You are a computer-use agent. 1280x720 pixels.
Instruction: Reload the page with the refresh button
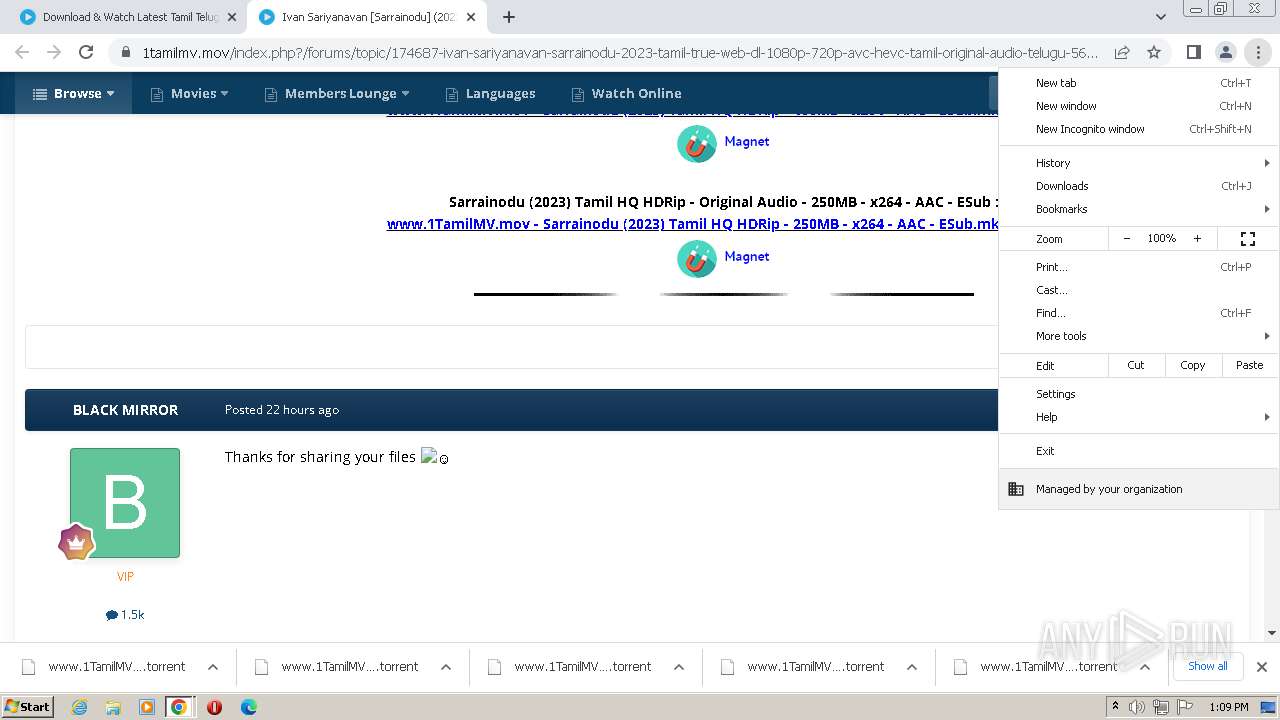point(86,52)
